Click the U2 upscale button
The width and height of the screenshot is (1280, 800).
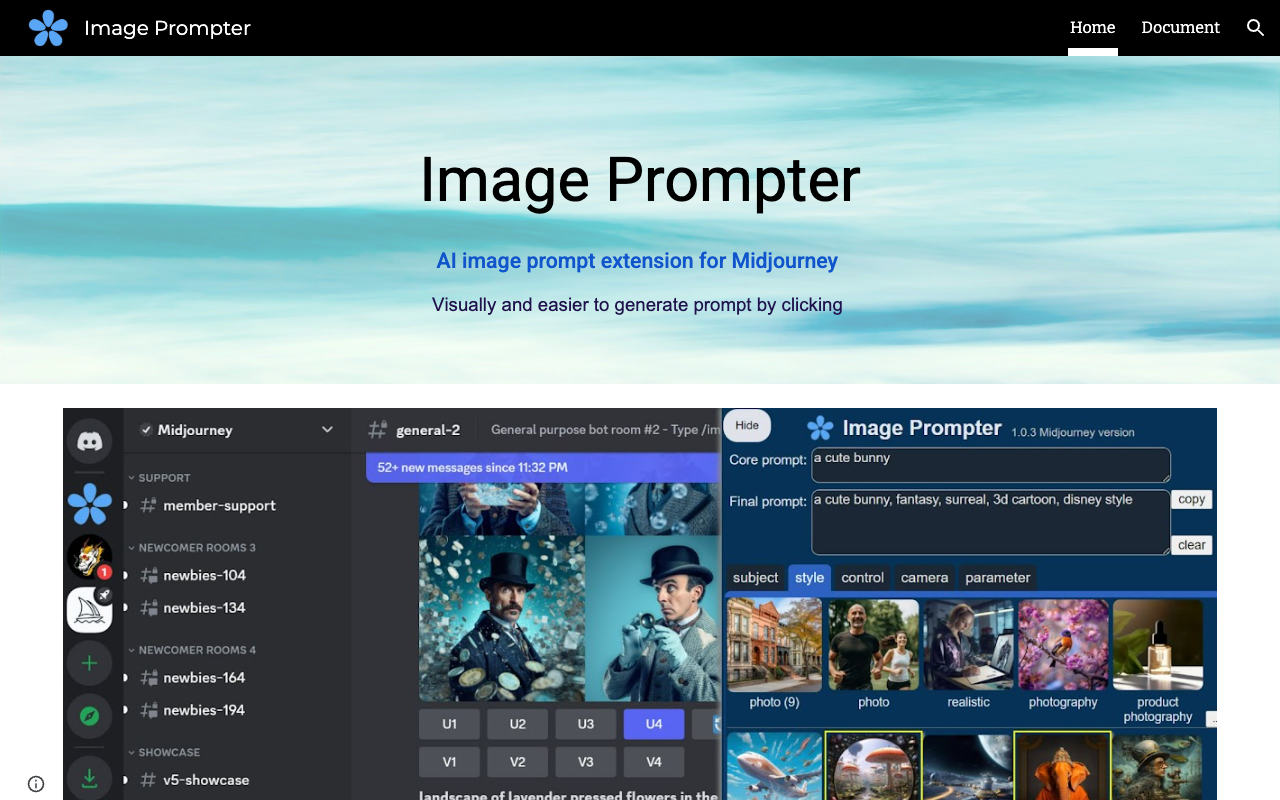pos(518,724)
